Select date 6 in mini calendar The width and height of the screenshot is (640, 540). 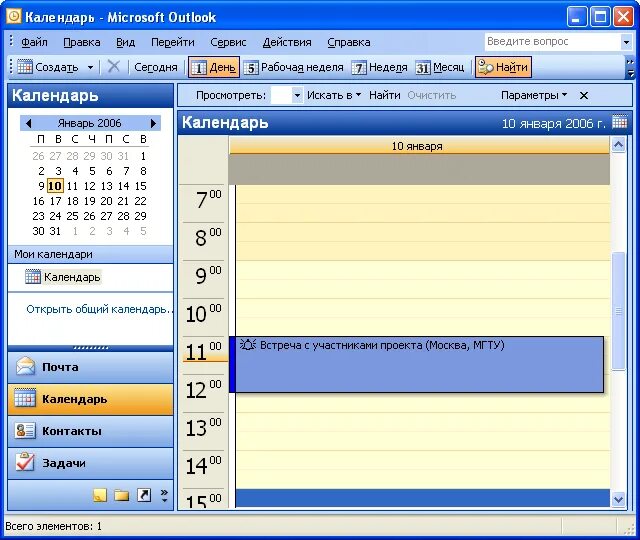(x=109, y=171)
